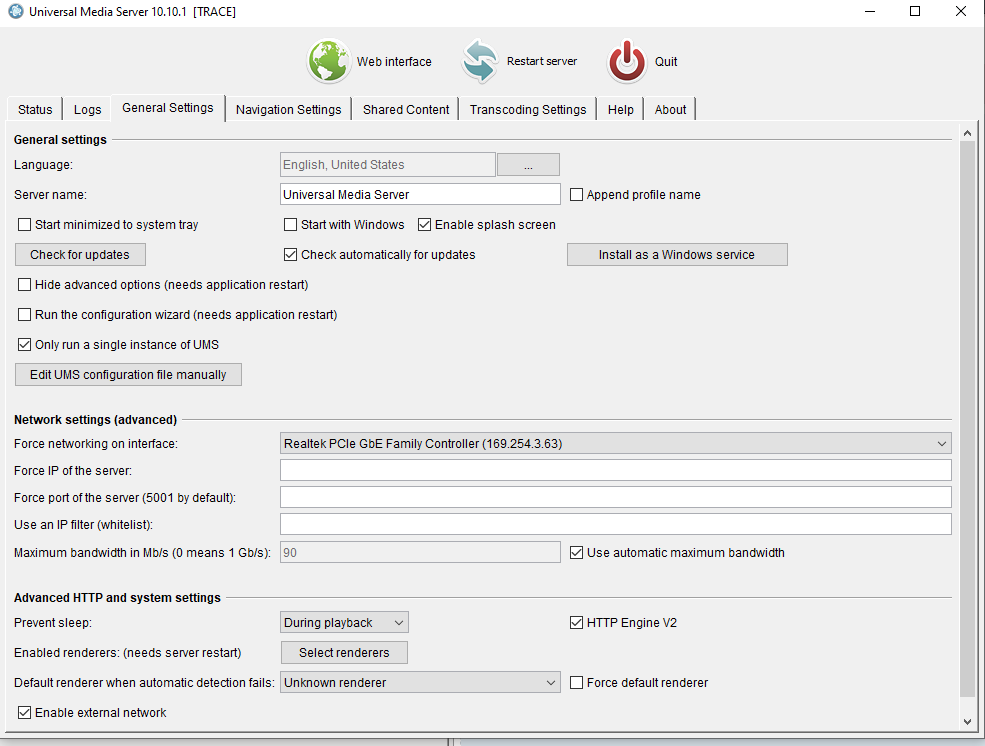The image size is (985, 746).
Task: Click the Select renderers button
Action: [x=344, y=652]
